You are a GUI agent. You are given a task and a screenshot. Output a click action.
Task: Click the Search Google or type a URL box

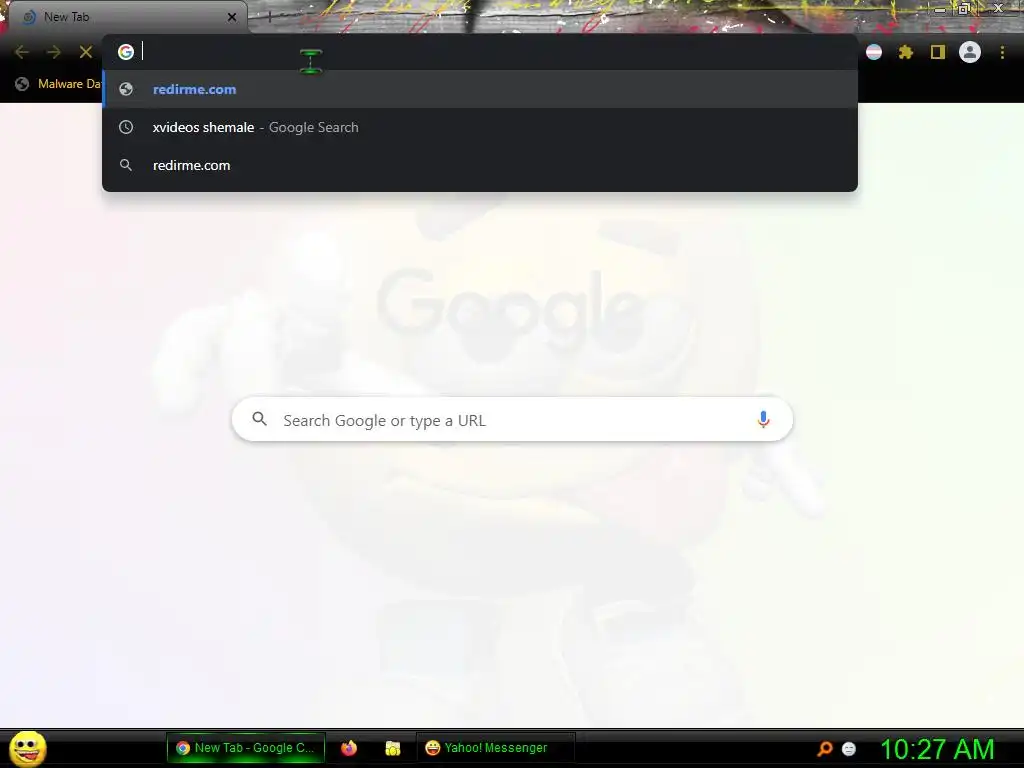tap(512, 420)
